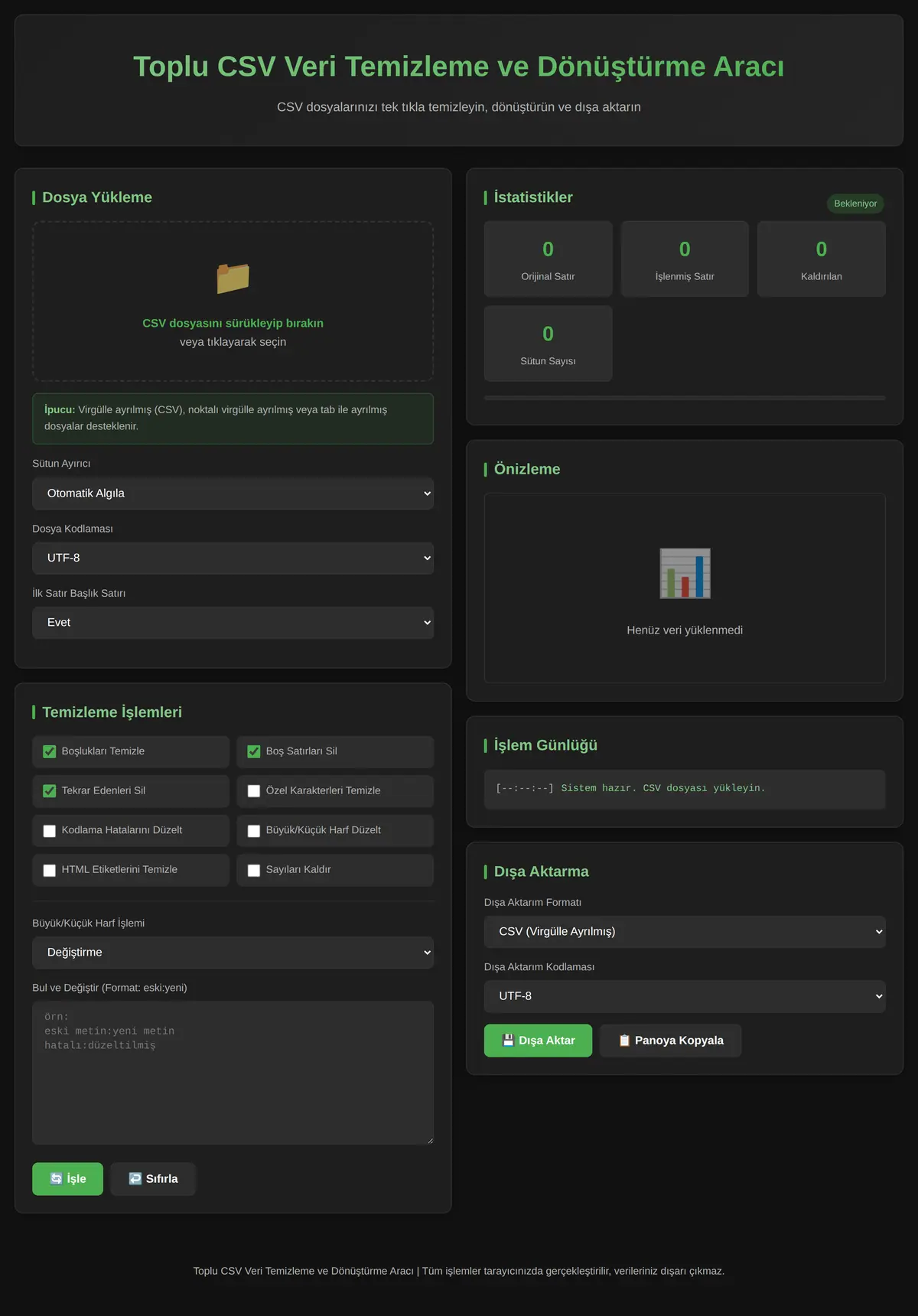Viewport: 918px width, 1316px height.
Task: Check Kodlama Hatalarını Düzelt option
Action: click(50, 831)
